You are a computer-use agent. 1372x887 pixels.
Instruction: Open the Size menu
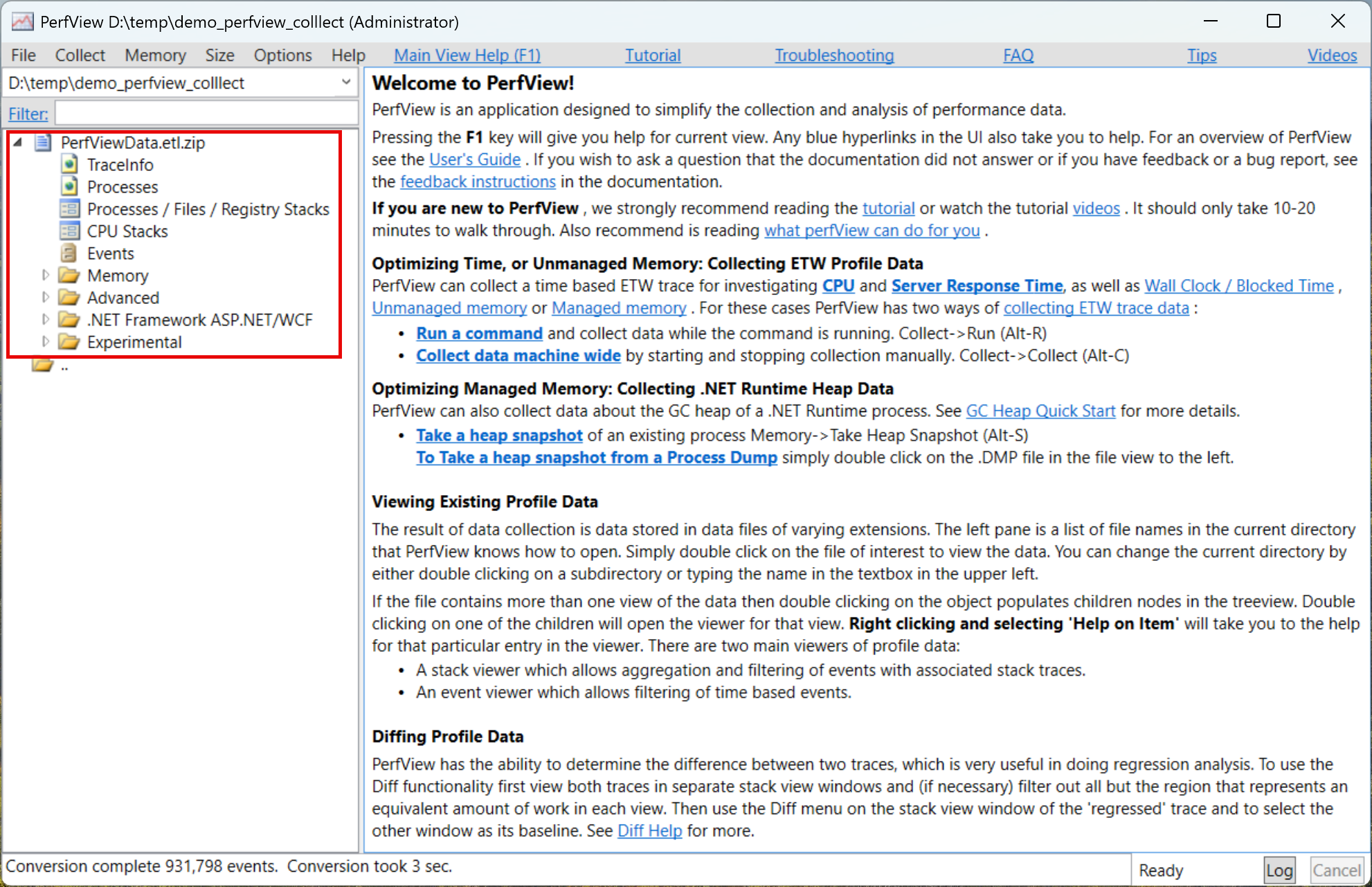tap(219, 55)
